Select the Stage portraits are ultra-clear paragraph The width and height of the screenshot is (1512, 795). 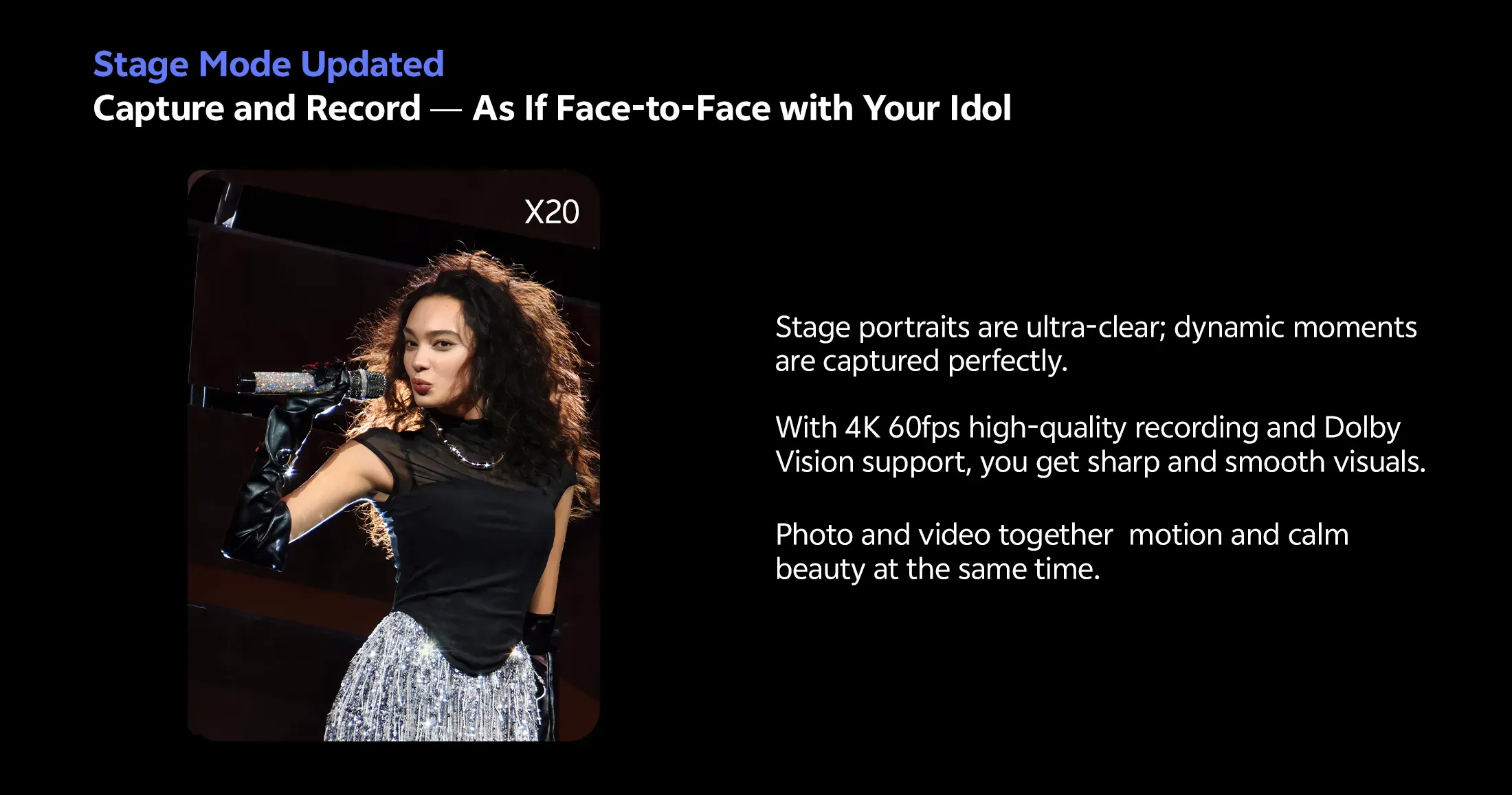(1096, 344)
